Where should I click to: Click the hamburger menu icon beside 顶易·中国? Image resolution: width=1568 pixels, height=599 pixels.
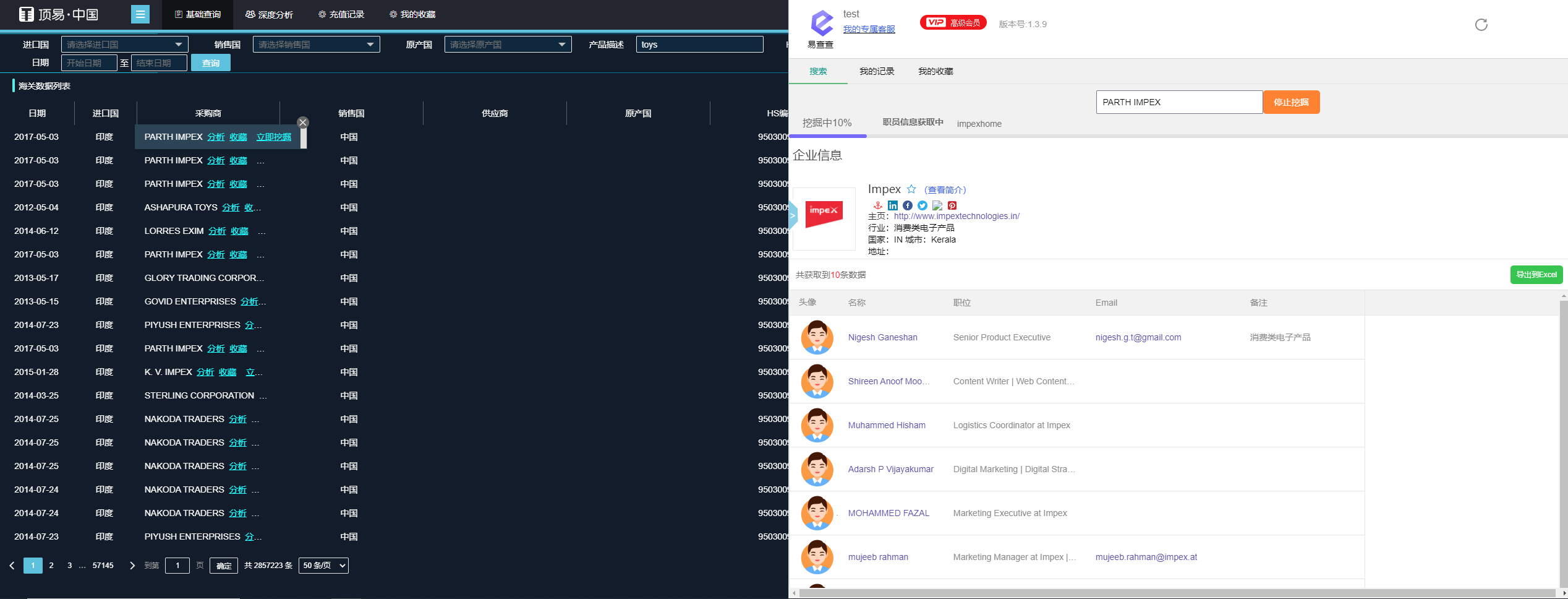140,14
